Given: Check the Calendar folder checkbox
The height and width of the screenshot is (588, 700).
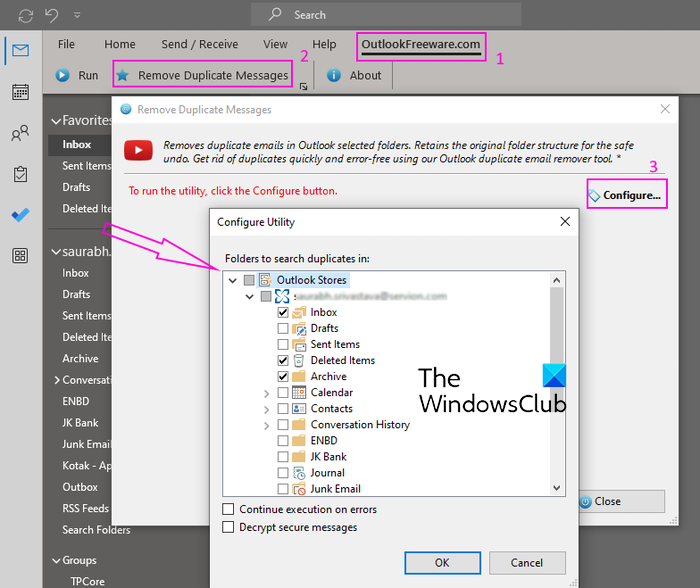Looking at the screenshot, I should coord(283,392).
